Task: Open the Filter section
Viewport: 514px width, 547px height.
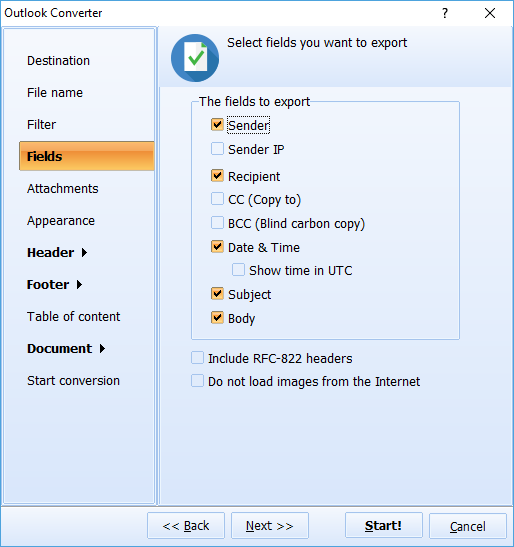Action: pos(41,125)
